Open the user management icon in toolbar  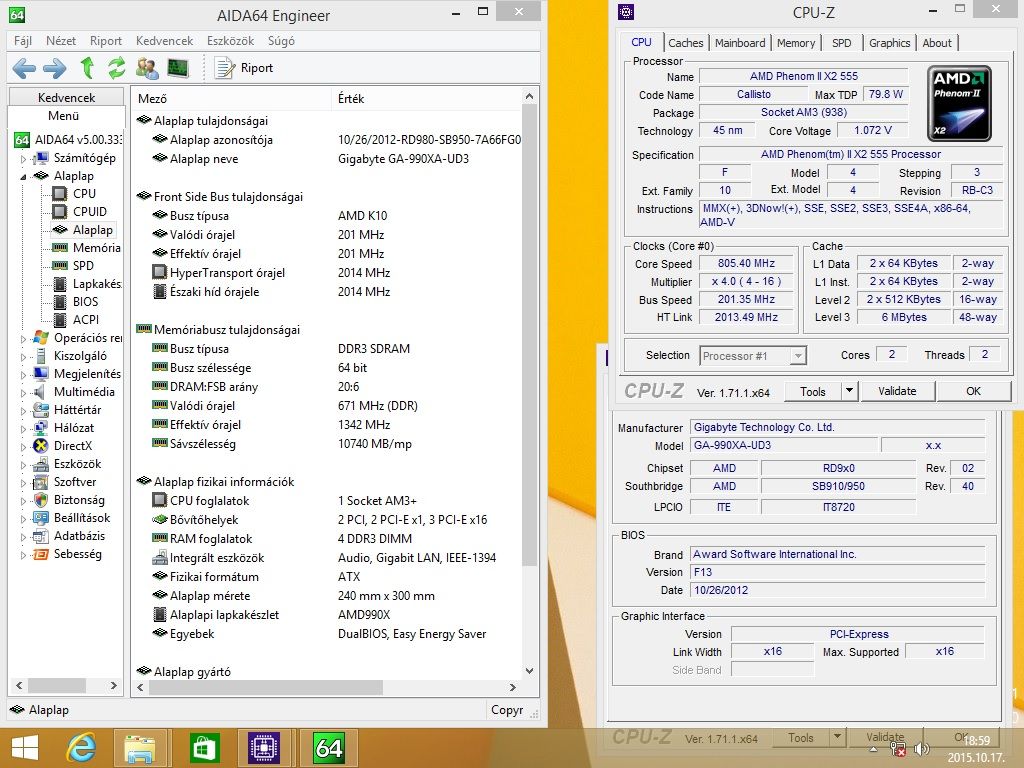tap(147, 68)
